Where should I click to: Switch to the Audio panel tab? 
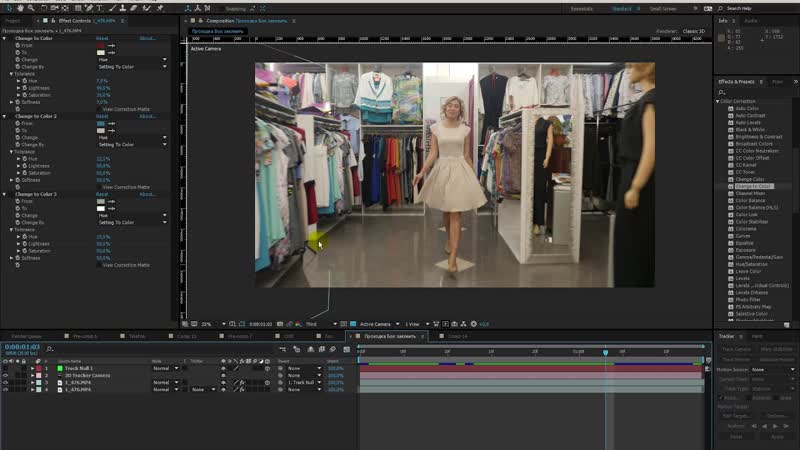[x=751, y=21]
